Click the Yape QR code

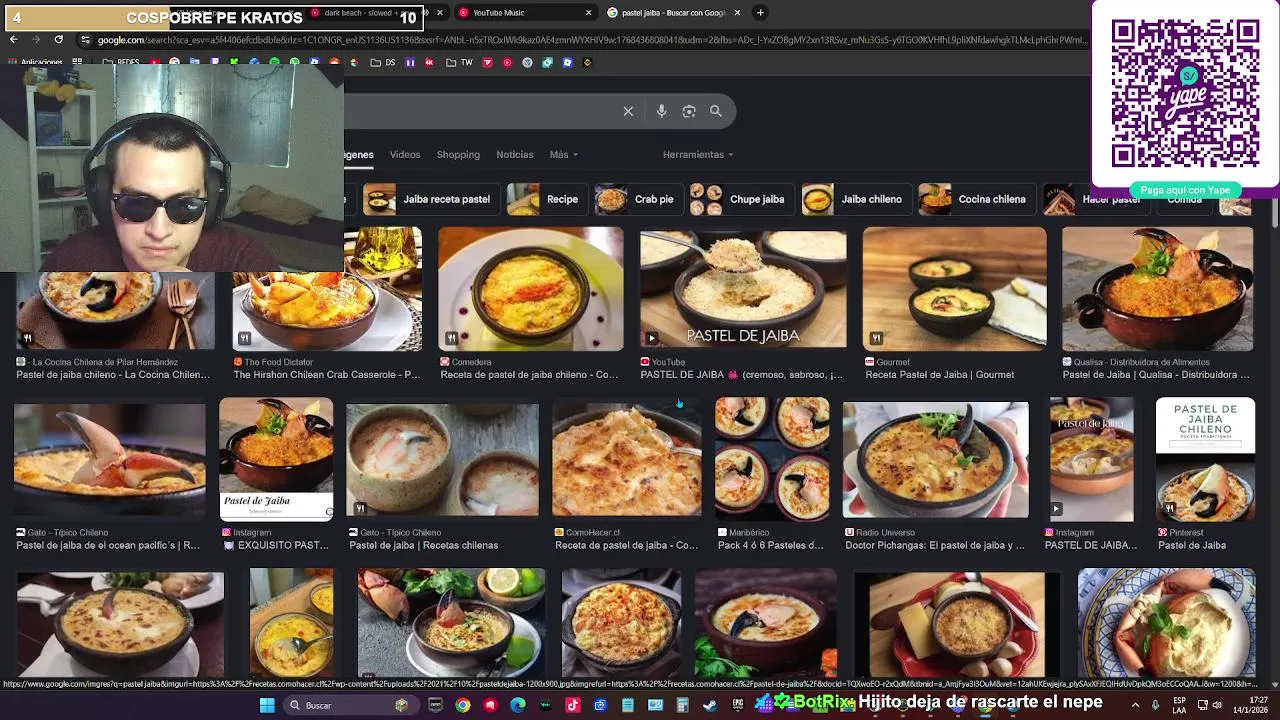coord(1185,93)
